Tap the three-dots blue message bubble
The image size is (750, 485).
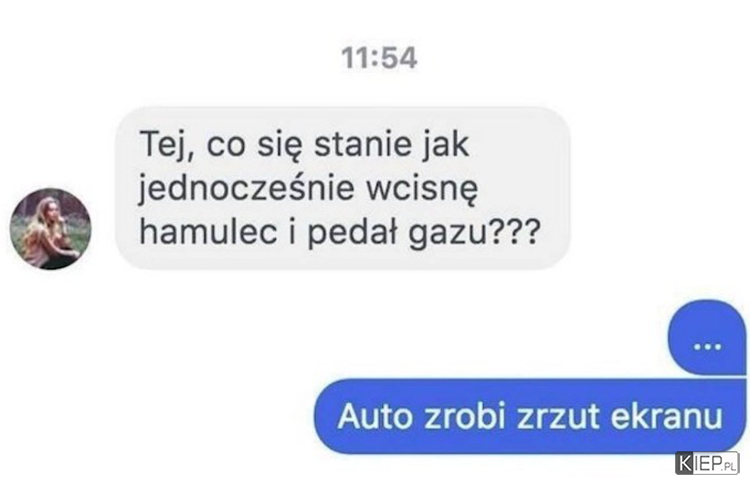click(x=707, y=338)
